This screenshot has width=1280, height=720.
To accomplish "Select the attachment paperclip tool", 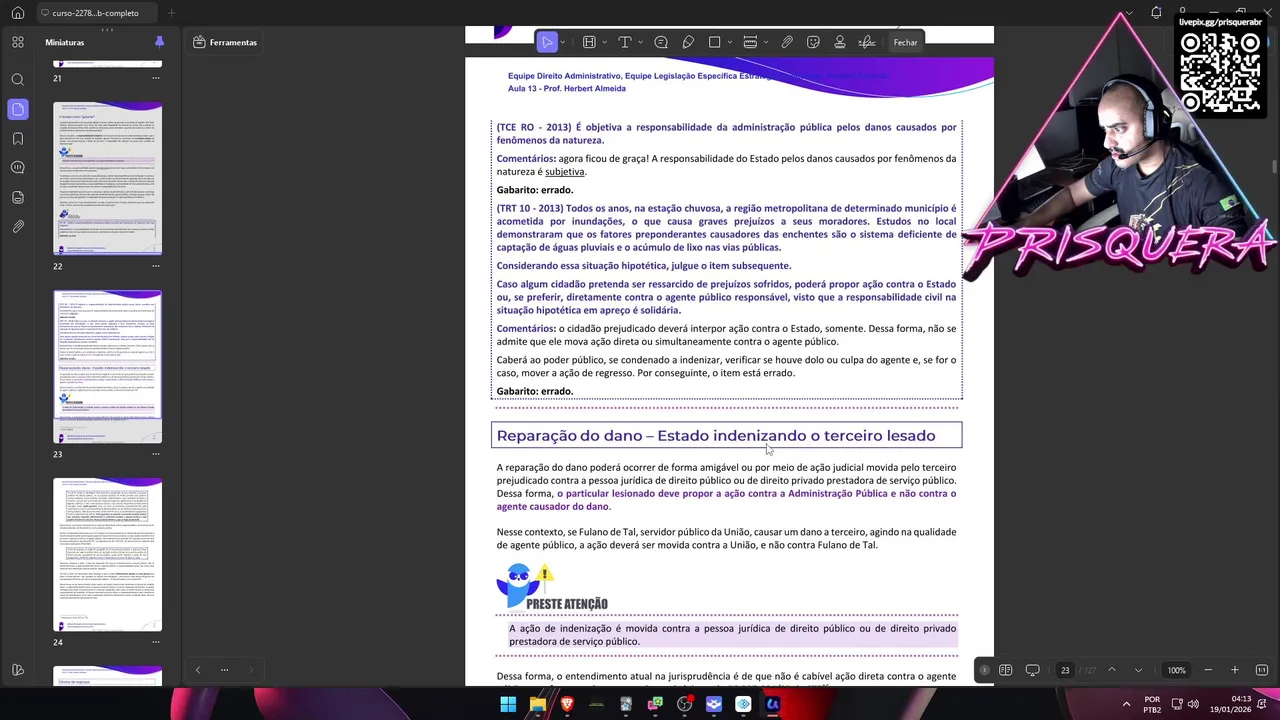I will tap(787, 42).
